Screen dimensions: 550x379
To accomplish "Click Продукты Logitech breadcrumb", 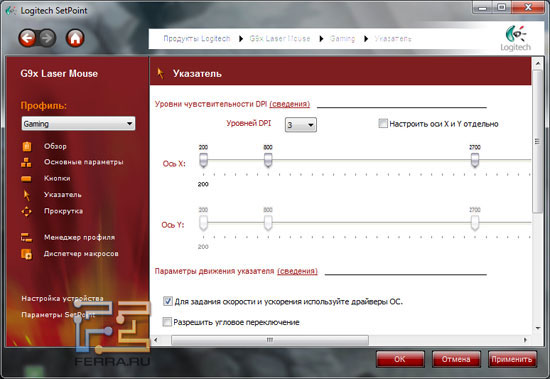I will 197,39.
